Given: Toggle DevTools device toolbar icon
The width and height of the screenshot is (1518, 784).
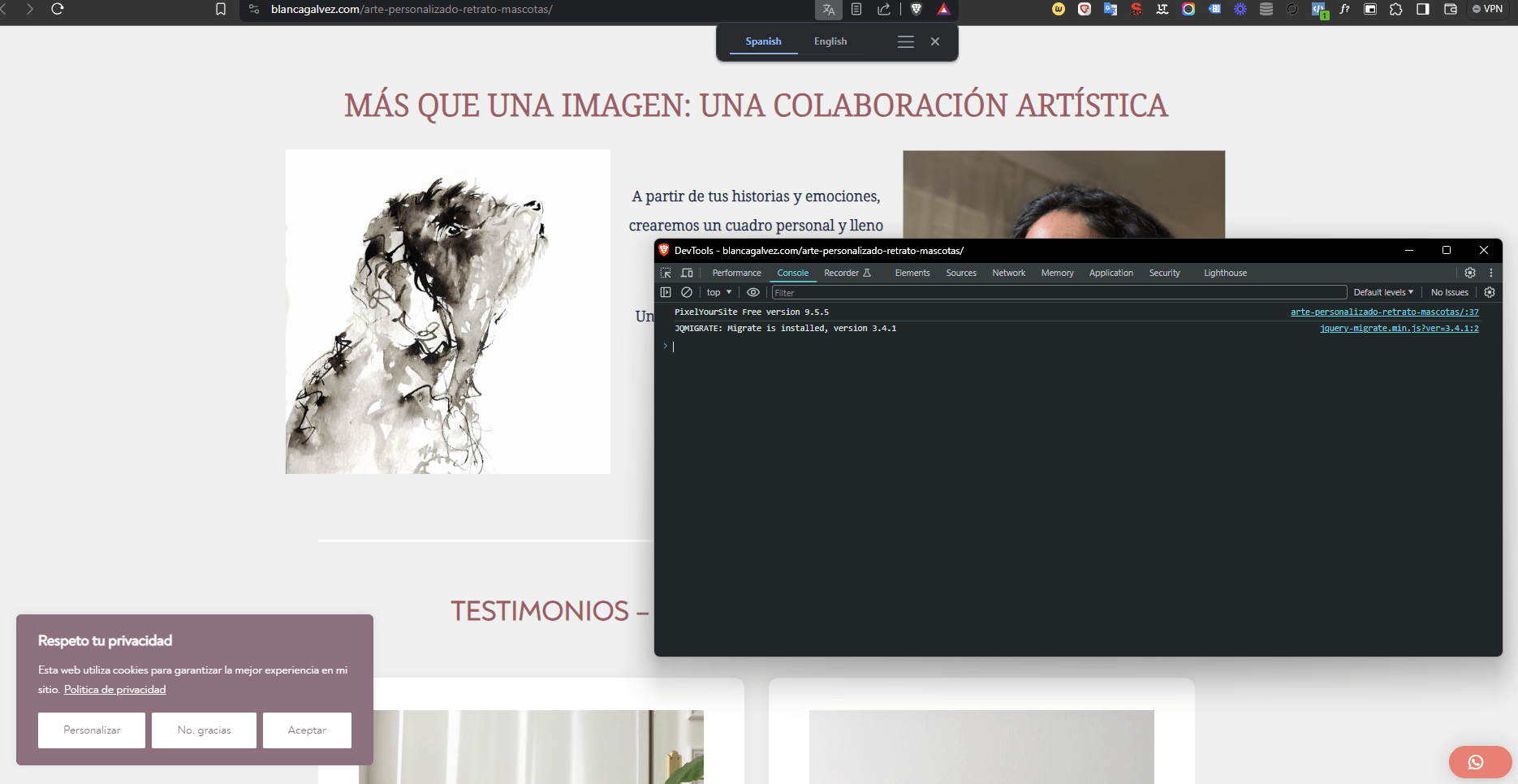Looking at the screenshot, I should pyautogui.click(x=687, y=273).
